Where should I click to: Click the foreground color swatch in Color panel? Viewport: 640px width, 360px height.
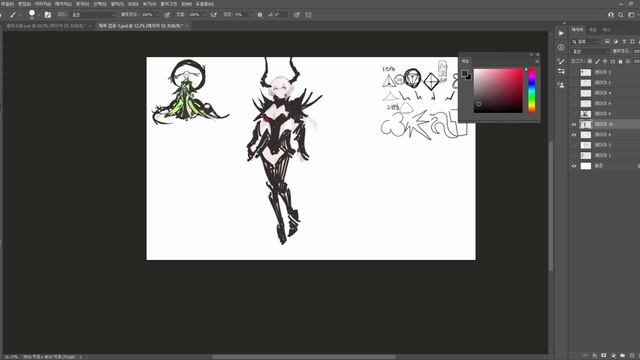[464, 73]
